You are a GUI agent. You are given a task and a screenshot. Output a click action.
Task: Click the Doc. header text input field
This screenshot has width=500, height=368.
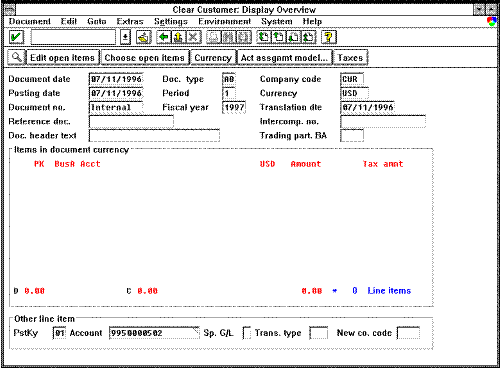[x=154, y=135]
